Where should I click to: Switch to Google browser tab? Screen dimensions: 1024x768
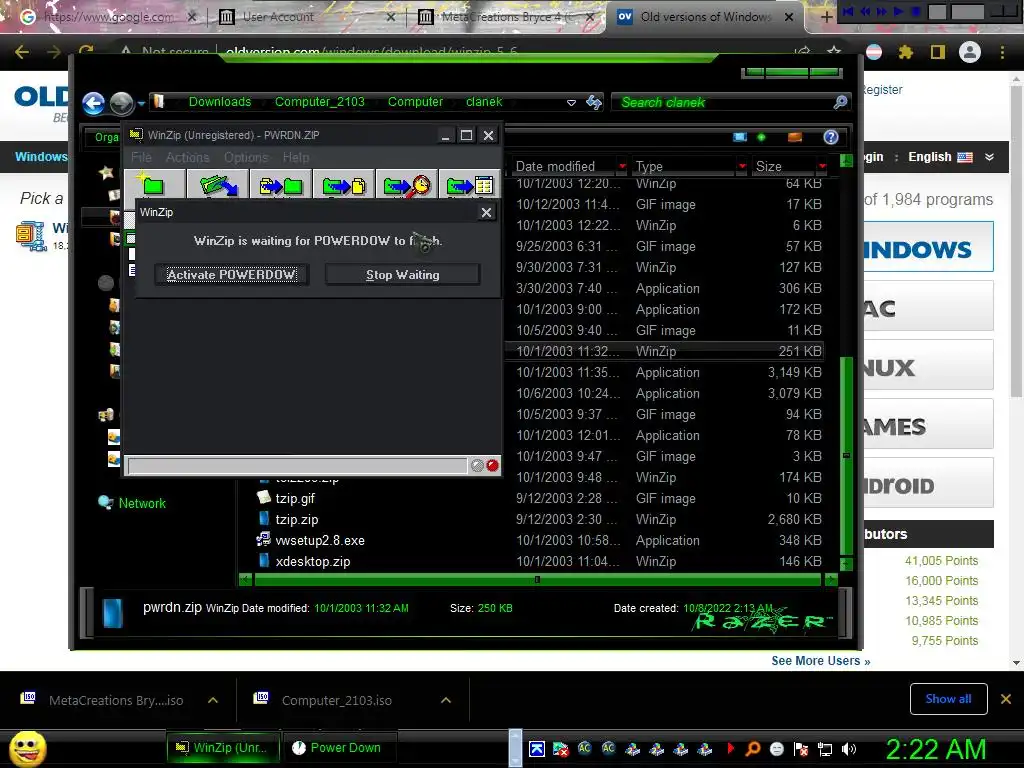[108, 17]
